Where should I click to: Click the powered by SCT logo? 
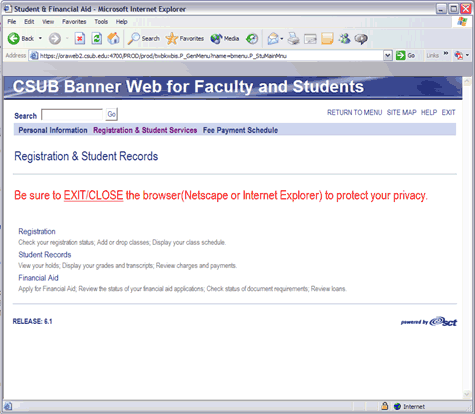429,322
